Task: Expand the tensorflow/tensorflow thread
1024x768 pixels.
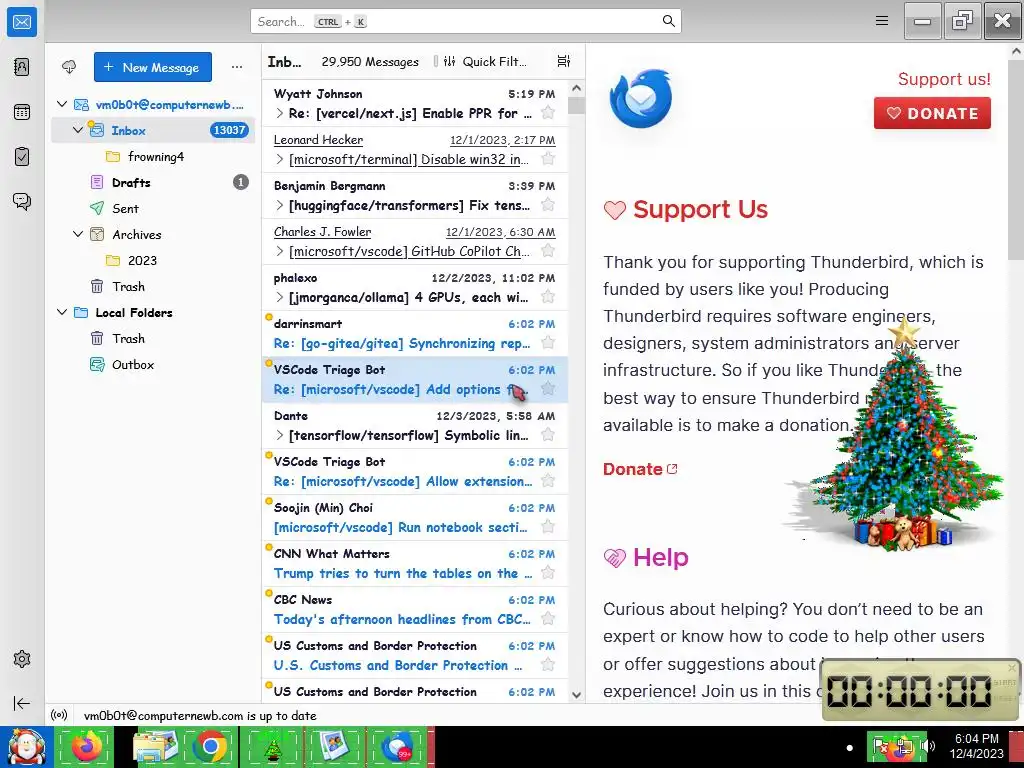Action: tap(280, 435)
